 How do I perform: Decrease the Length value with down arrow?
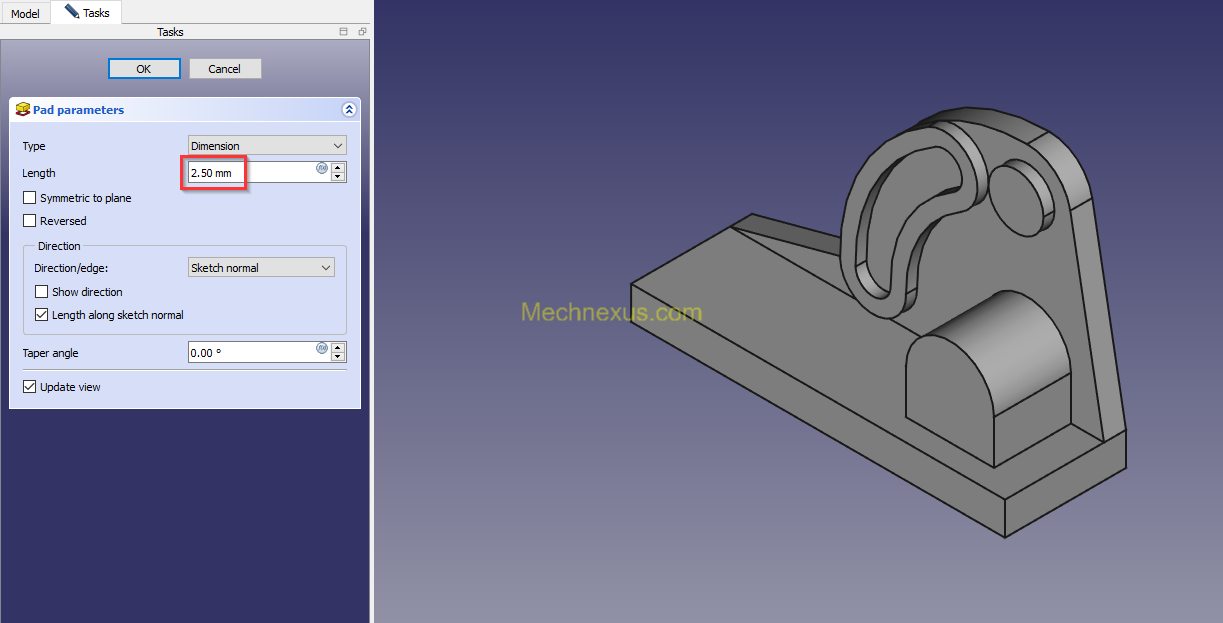point(338,177)
